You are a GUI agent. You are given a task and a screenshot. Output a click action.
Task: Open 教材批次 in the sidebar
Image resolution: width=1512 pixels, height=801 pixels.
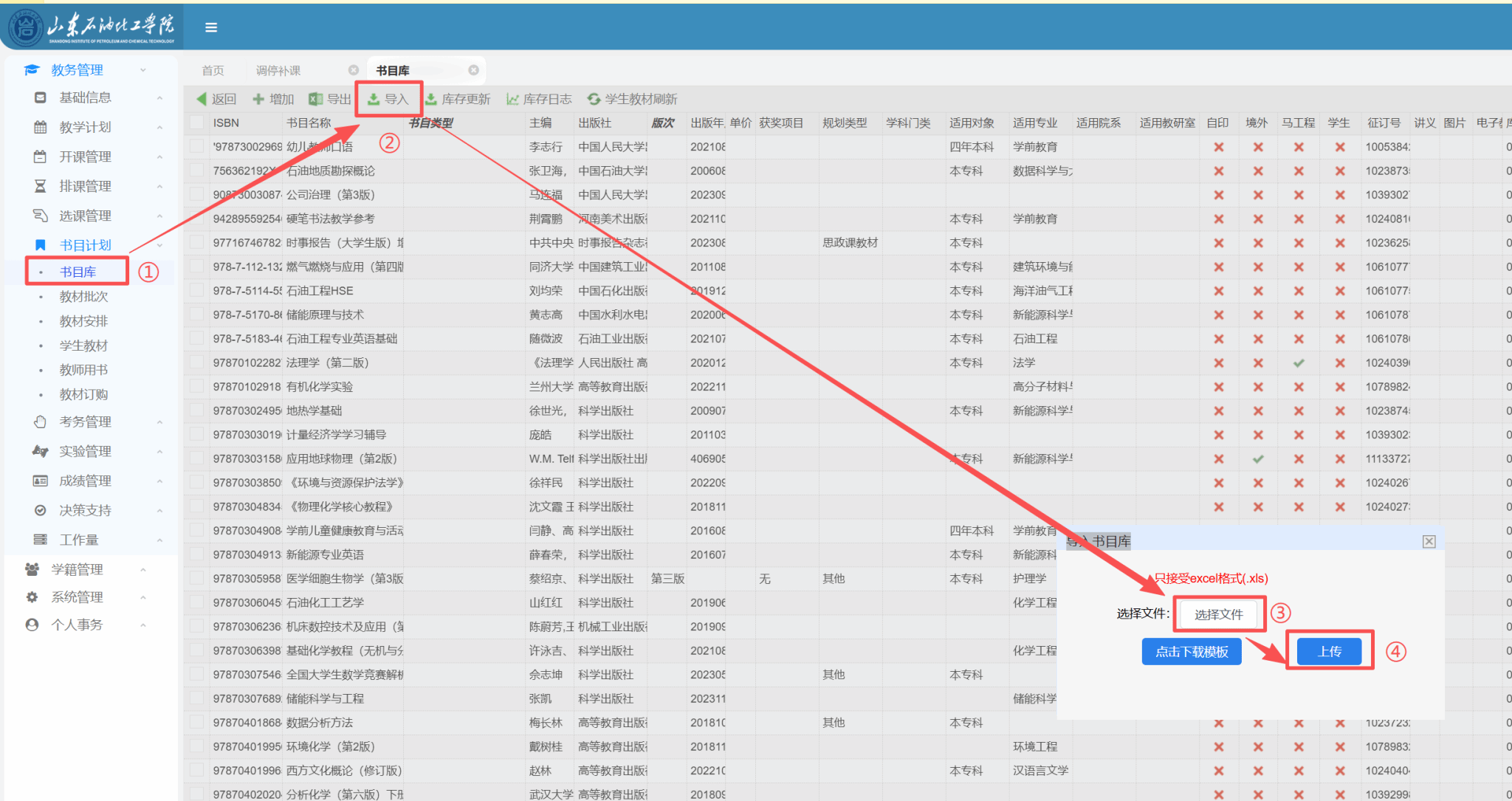pos(83,296)
